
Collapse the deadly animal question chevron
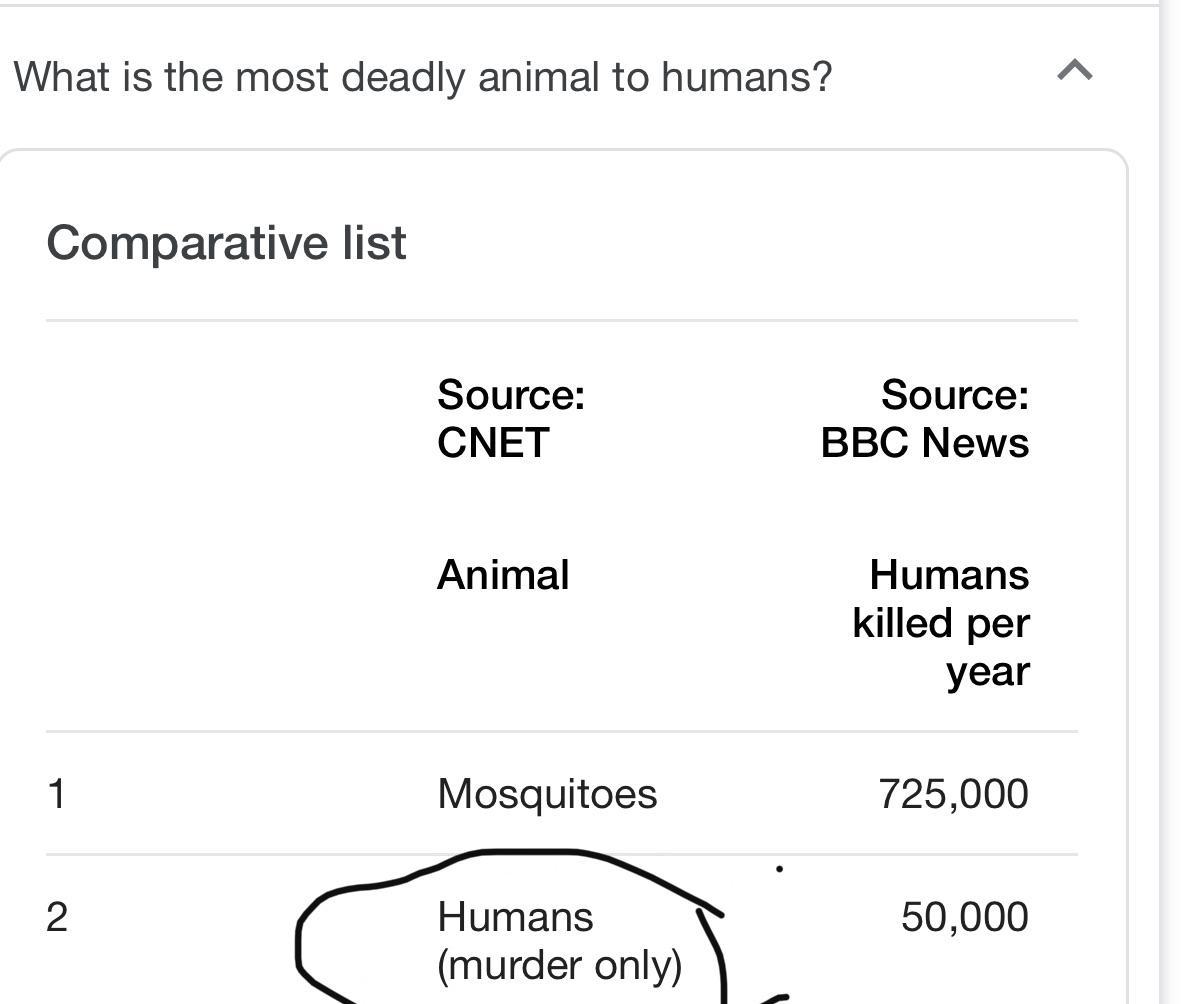coord(1074,72)
